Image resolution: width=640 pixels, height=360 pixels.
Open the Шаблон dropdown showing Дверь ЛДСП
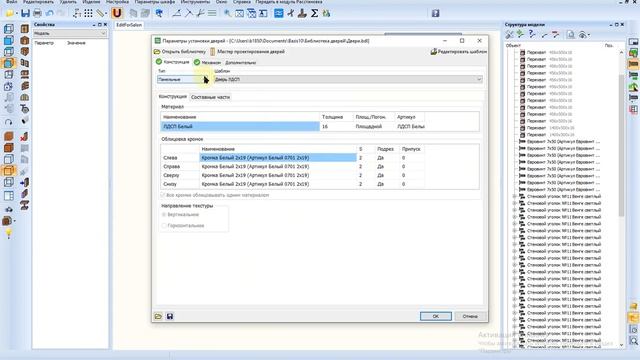point(348,79)
